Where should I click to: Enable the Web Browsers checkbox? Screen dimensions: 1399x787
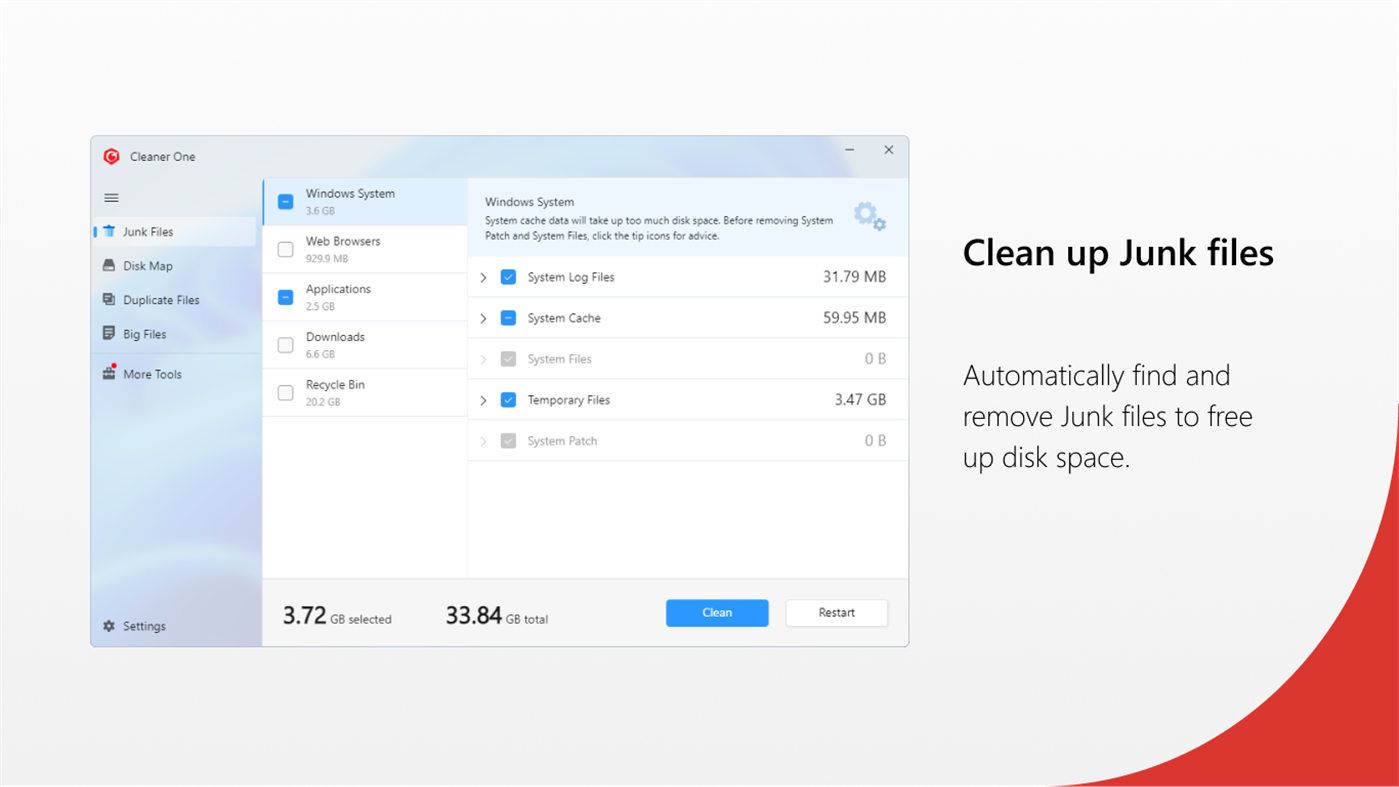click(x=284, y=249)
